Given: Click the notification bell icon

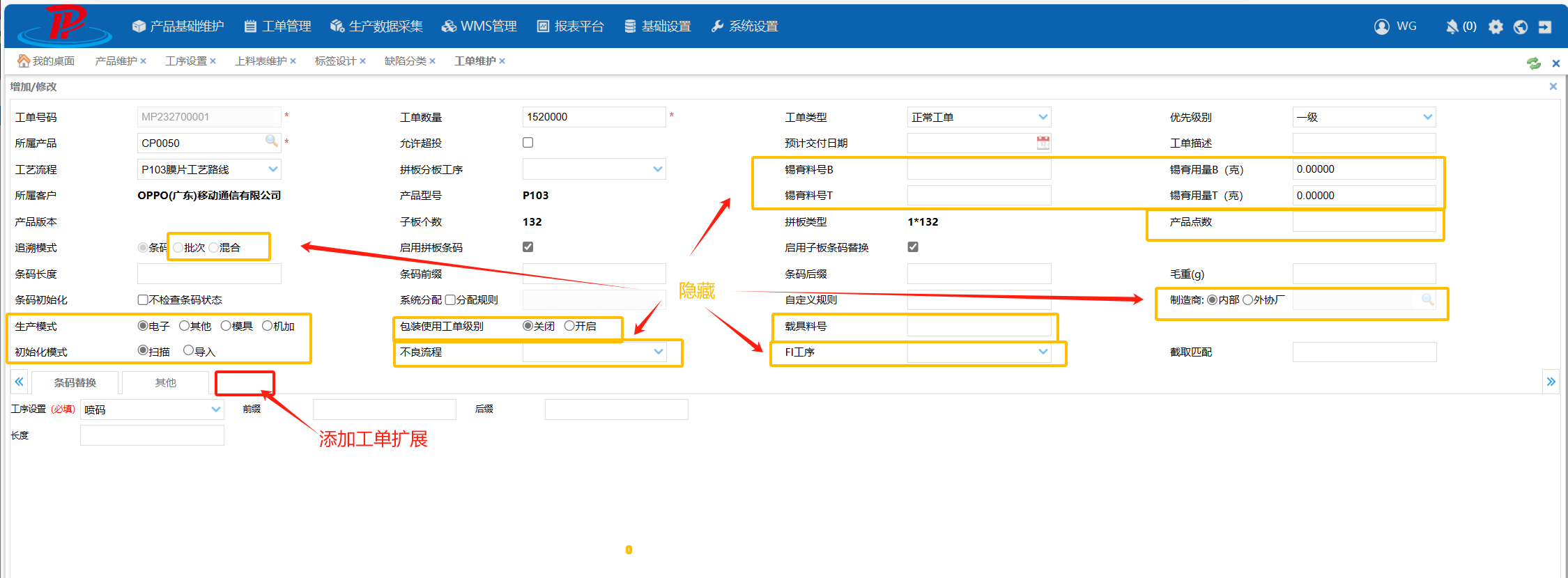Looking at the screenshot, I should coord(1452,26).
